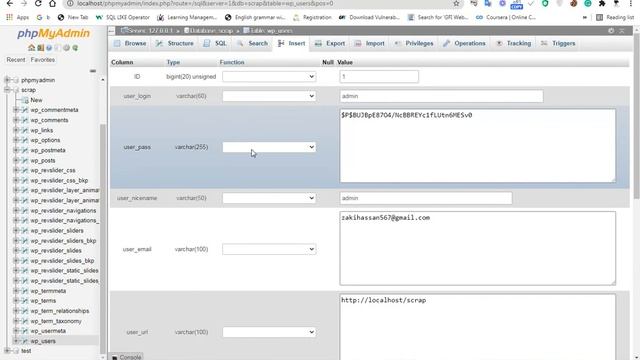Open function dropdown for user_login row

coord(269,96)
